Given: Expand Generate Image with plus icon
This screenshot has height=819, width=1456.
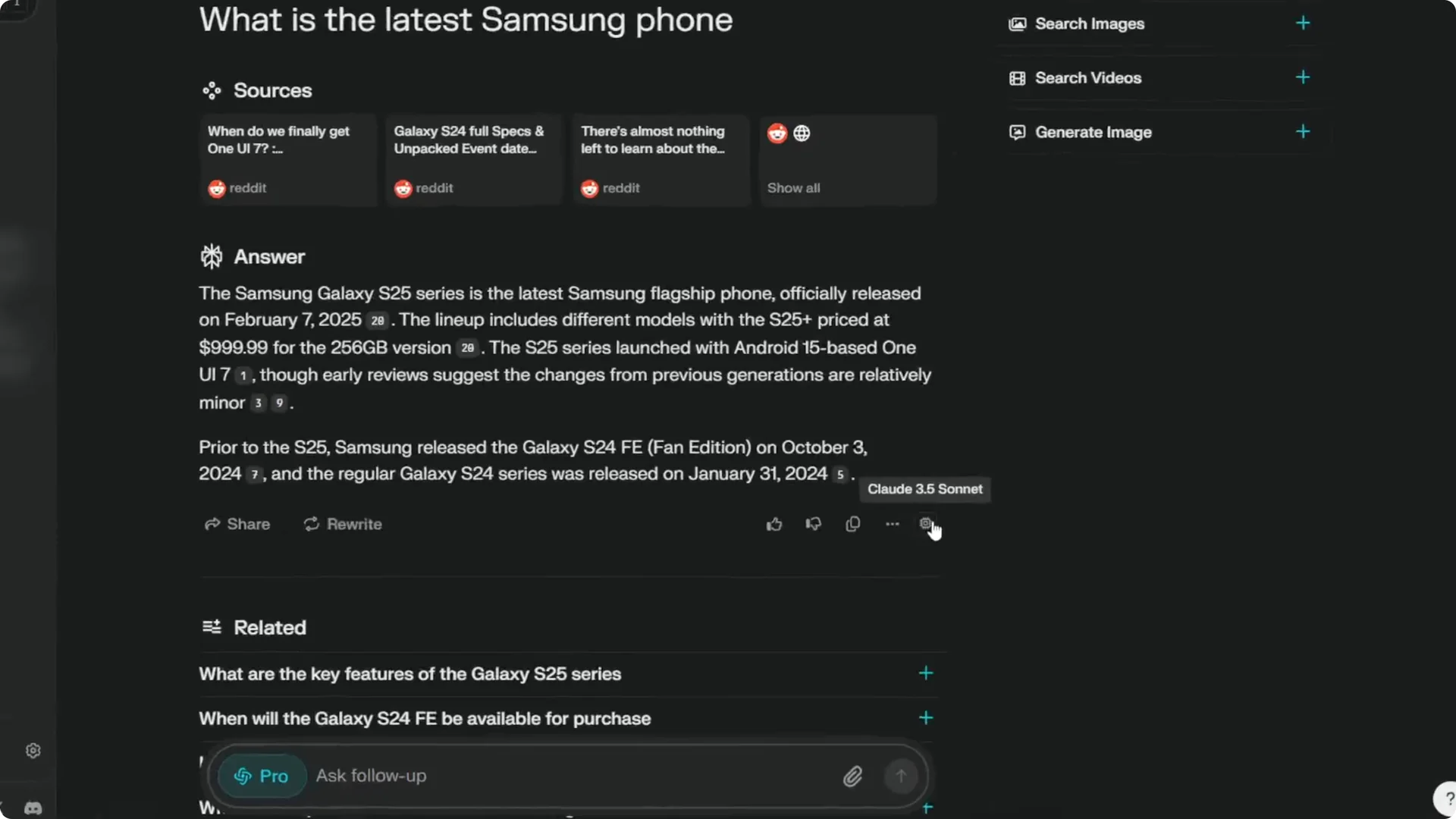Looking at the screenshot, I should coord(1302,132).
